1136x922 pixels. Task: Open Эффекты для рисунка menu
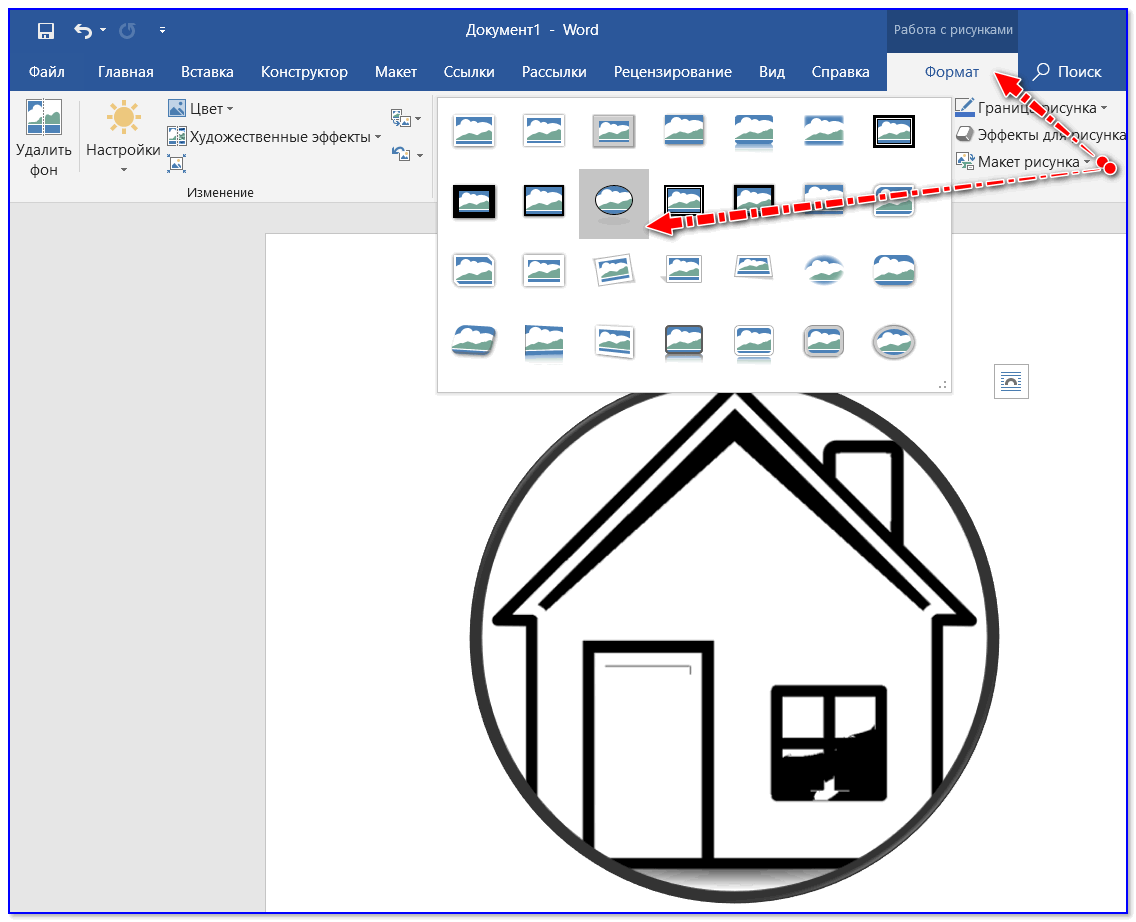[1040, 135]
